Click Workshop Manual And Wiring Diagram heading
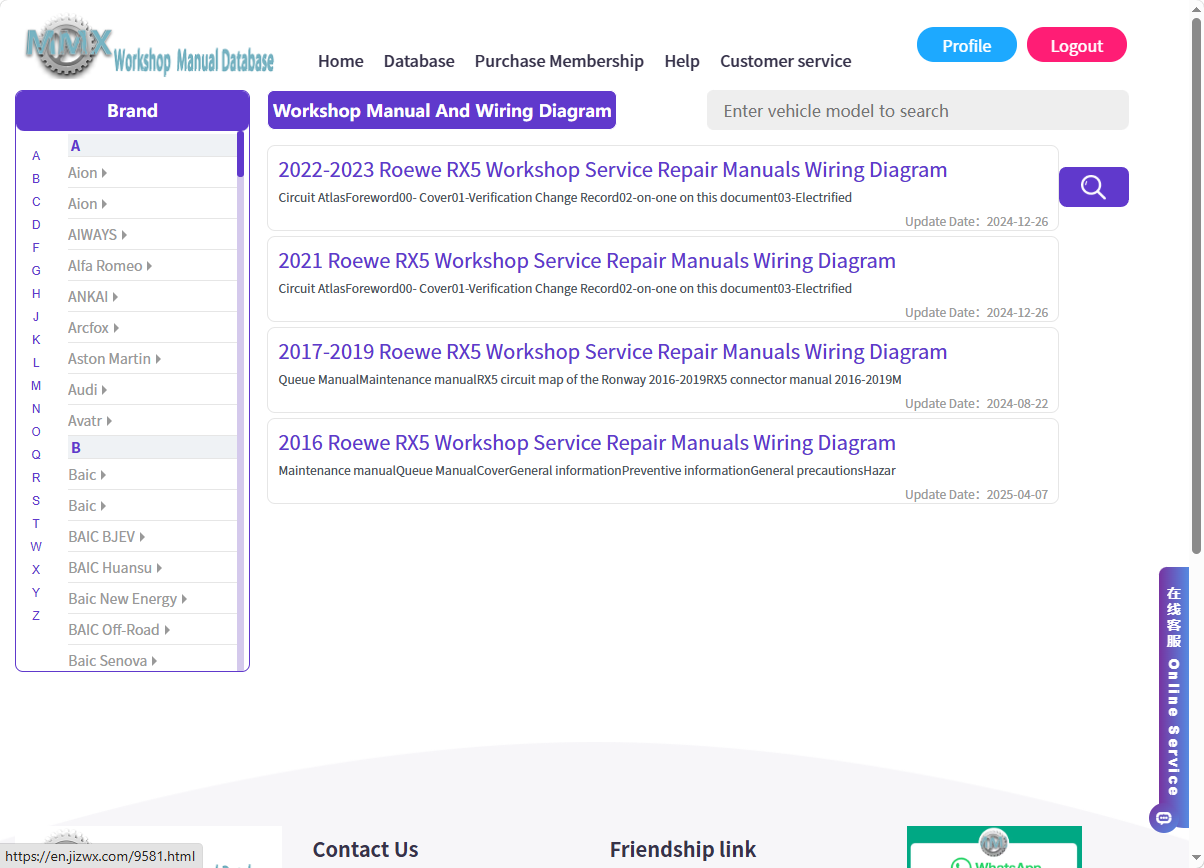This screenshot has width=1204, height=868. click(x=442, y=110)
